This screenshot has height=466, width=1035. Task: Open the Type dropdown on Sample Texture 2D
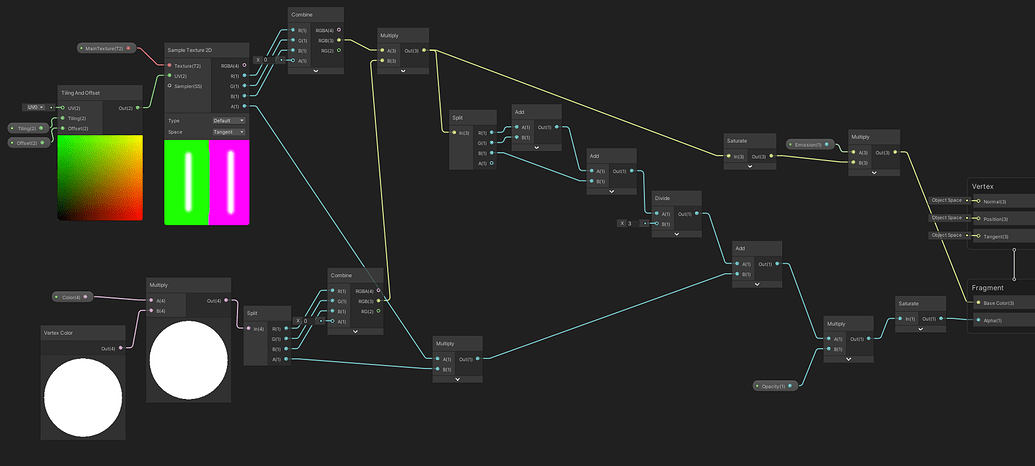coord(228,120)
